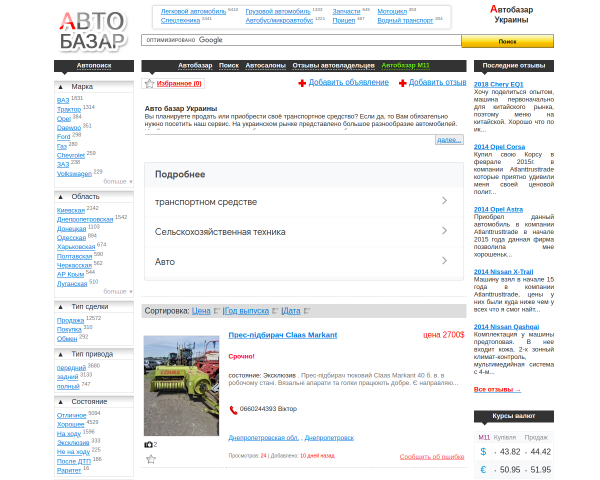Screen dimensions: 600x480
Task: Click the yellow Поиск search button
Action: pyautogui.click(x=507, y=41)
